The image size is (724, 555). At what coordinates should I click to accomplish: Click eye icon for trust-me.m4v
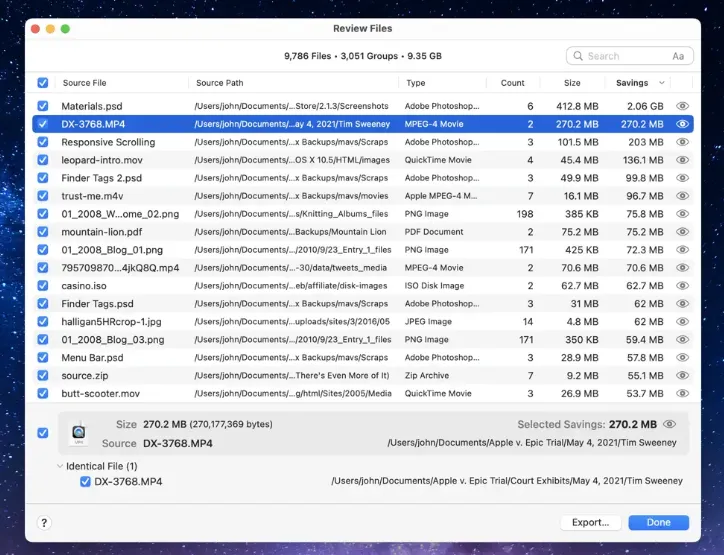click(x=682, y=196)
